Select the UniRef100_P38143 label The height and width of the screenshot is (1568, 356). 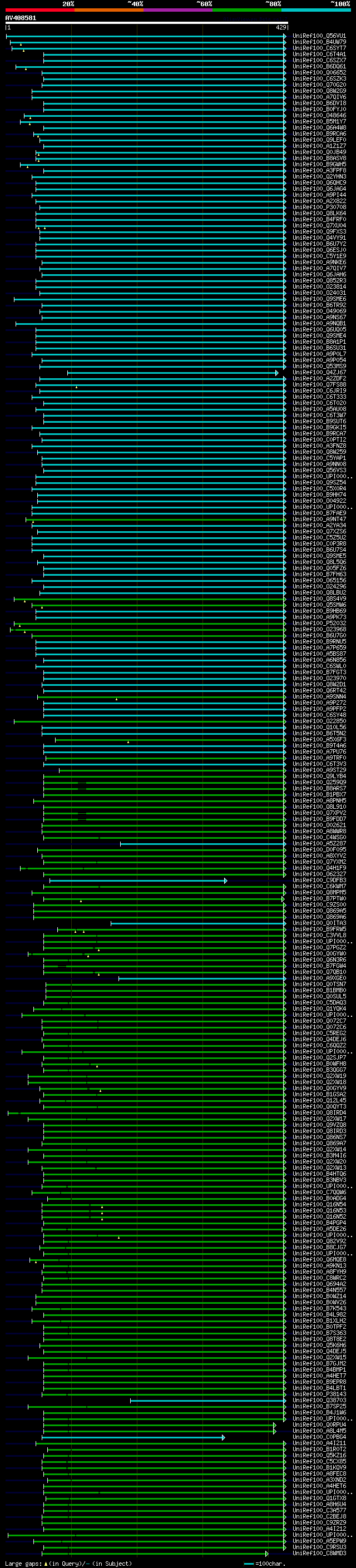tap(319, 1394)
